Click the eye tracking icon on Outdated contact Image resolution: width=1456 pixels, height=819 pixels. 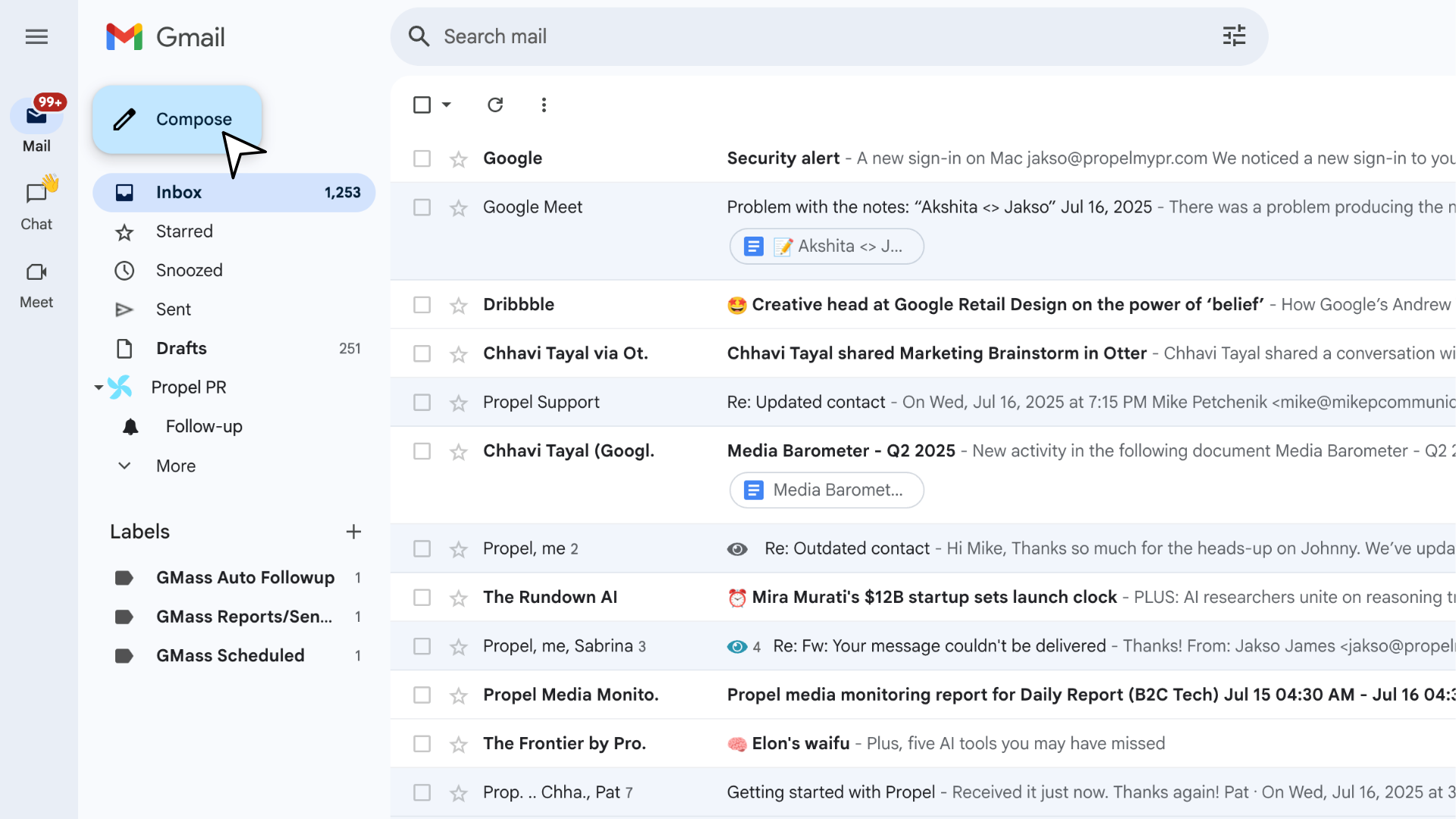(x=737, y=549)
